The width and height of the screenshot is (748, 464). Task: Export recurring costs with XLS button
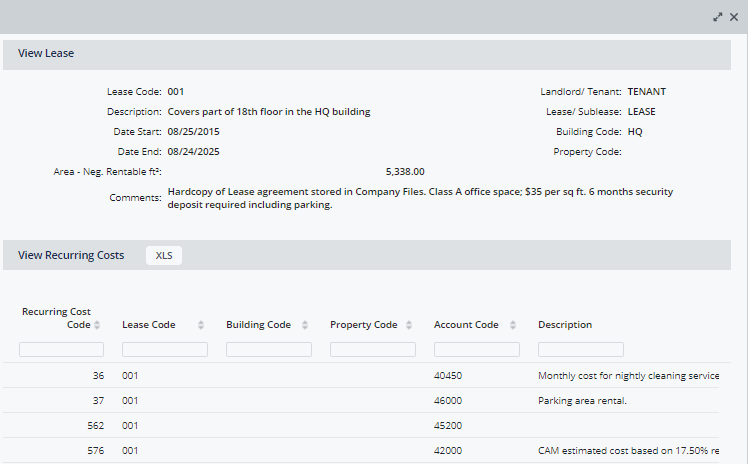click(x=164, y=255)
